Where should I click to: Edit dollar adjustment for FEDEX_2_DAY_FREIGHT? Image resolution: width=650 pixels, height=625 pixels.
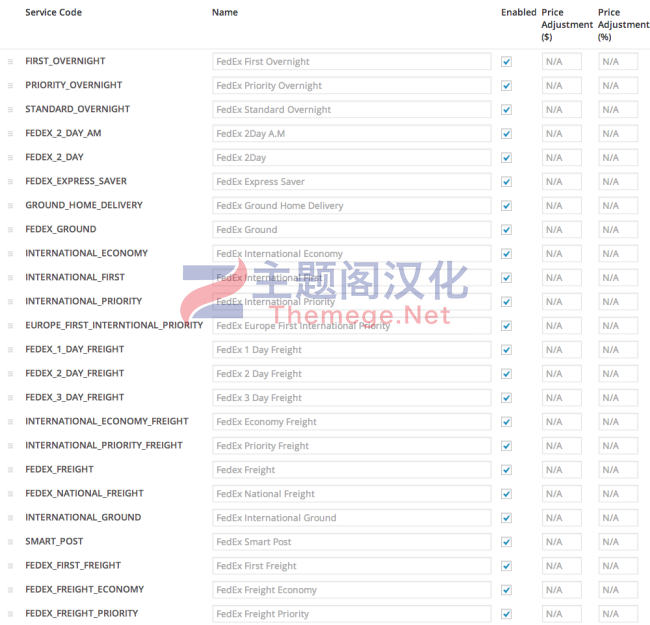tap(562, 374)
